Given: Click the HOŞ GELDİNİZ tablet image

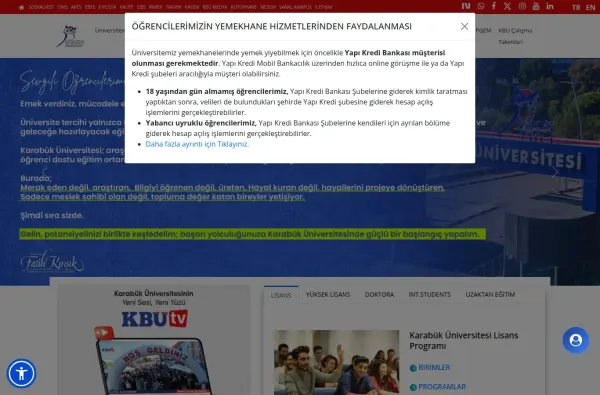Looking at the screenshot, I should tap(154, 366).
